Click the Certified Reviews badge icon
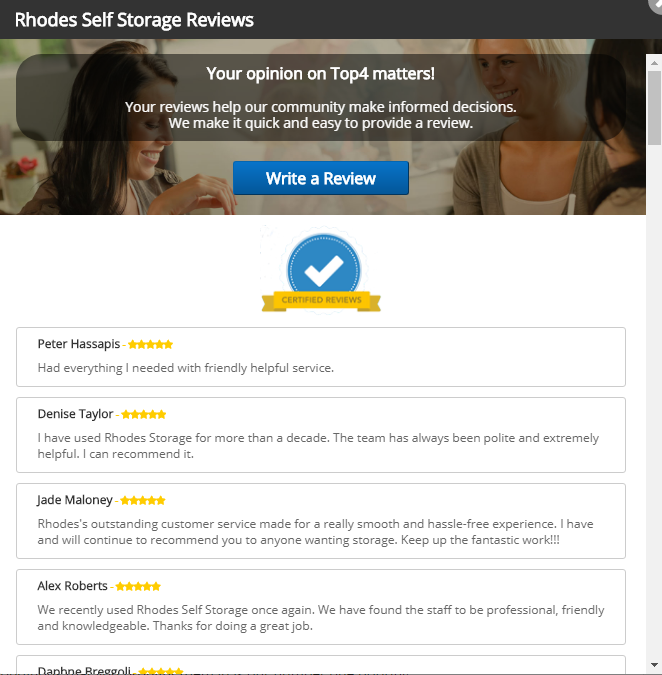The image size is (662, 675). coord(321,270)
